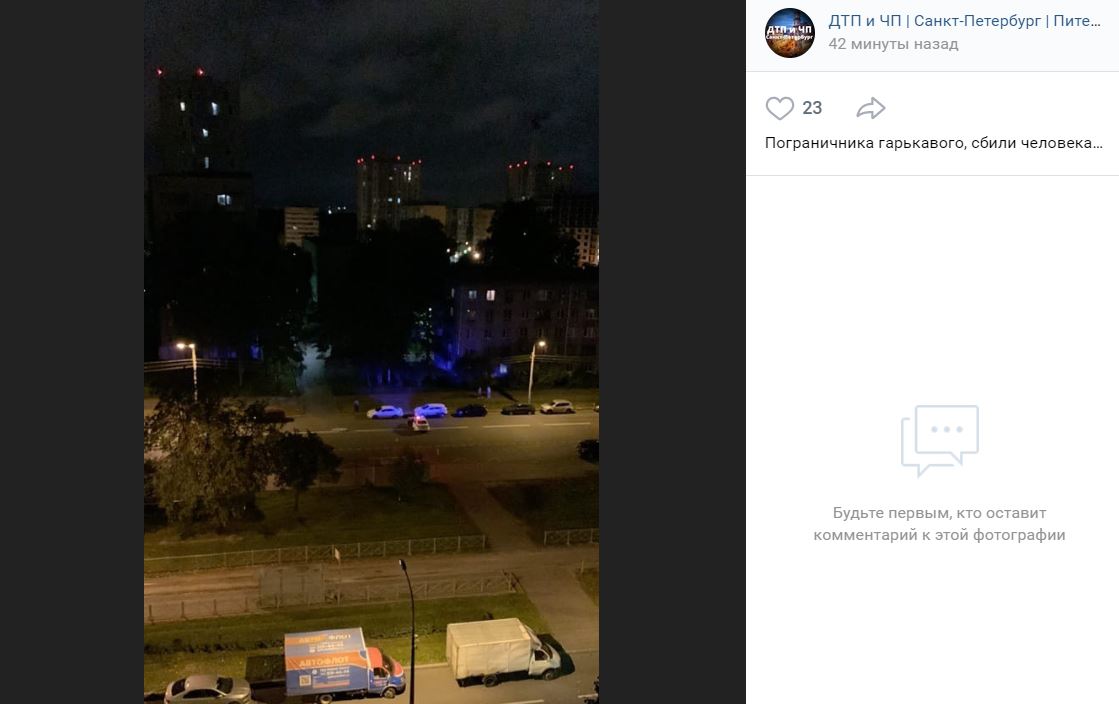Click the street lamp right of the parked cars
The image size is (1119, 704).
(x=535, y=371)
